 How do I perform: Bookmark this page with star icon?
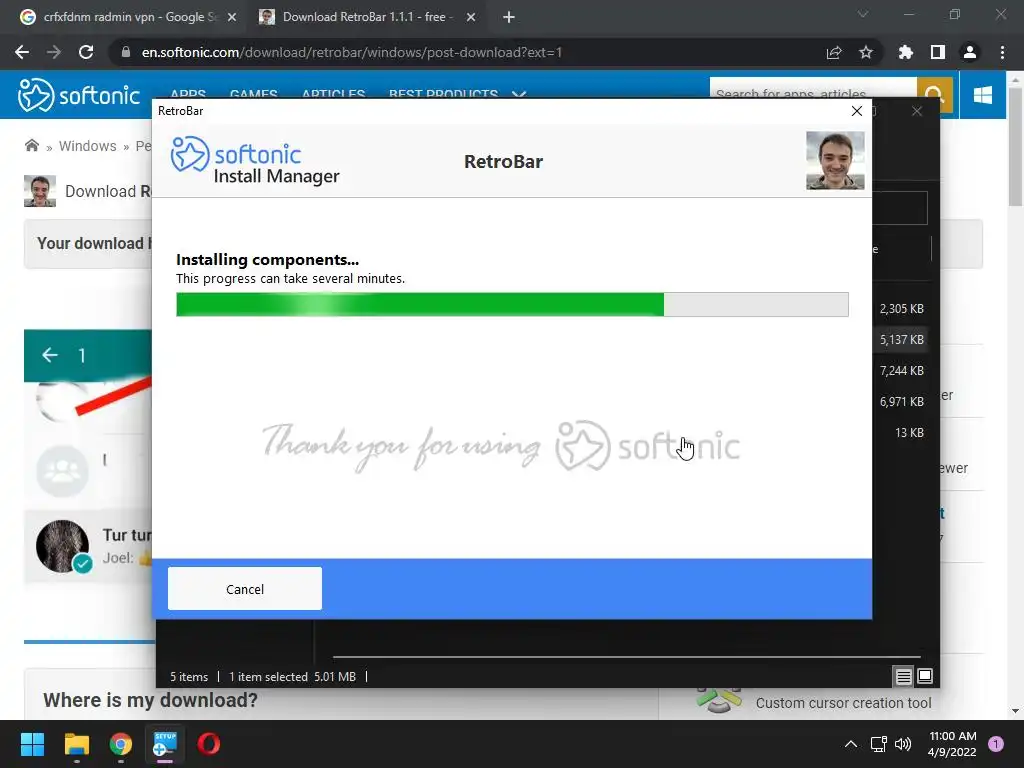pyautogui.click(x=866, y=52)
